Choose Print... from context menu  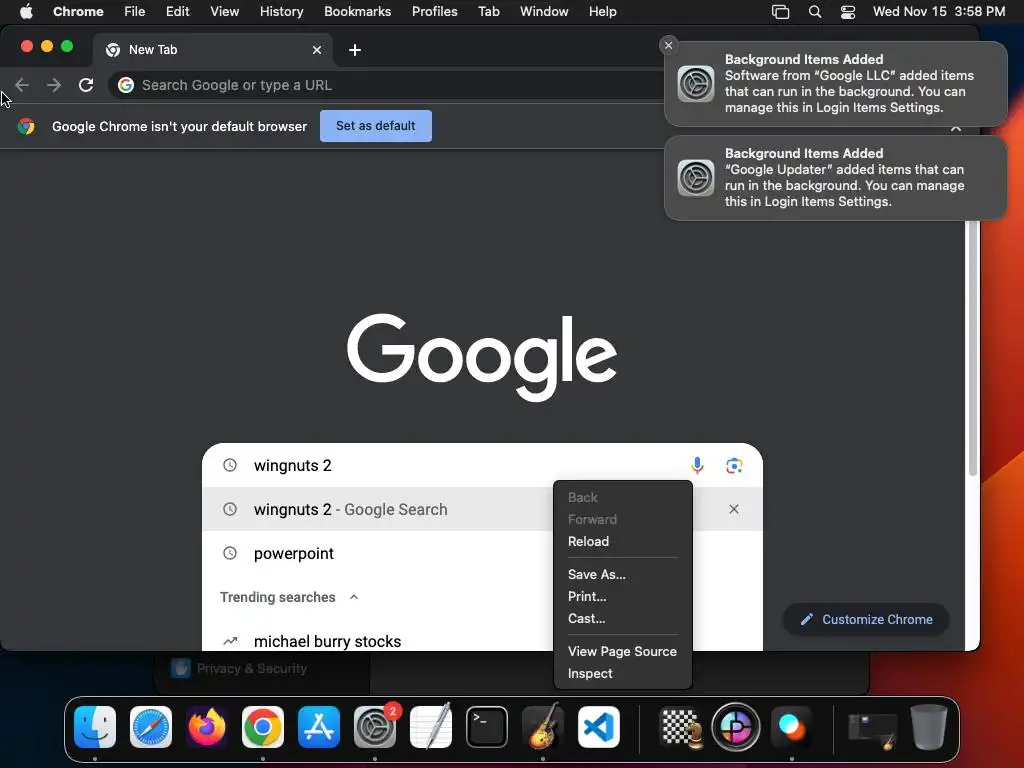click(622, 596)
